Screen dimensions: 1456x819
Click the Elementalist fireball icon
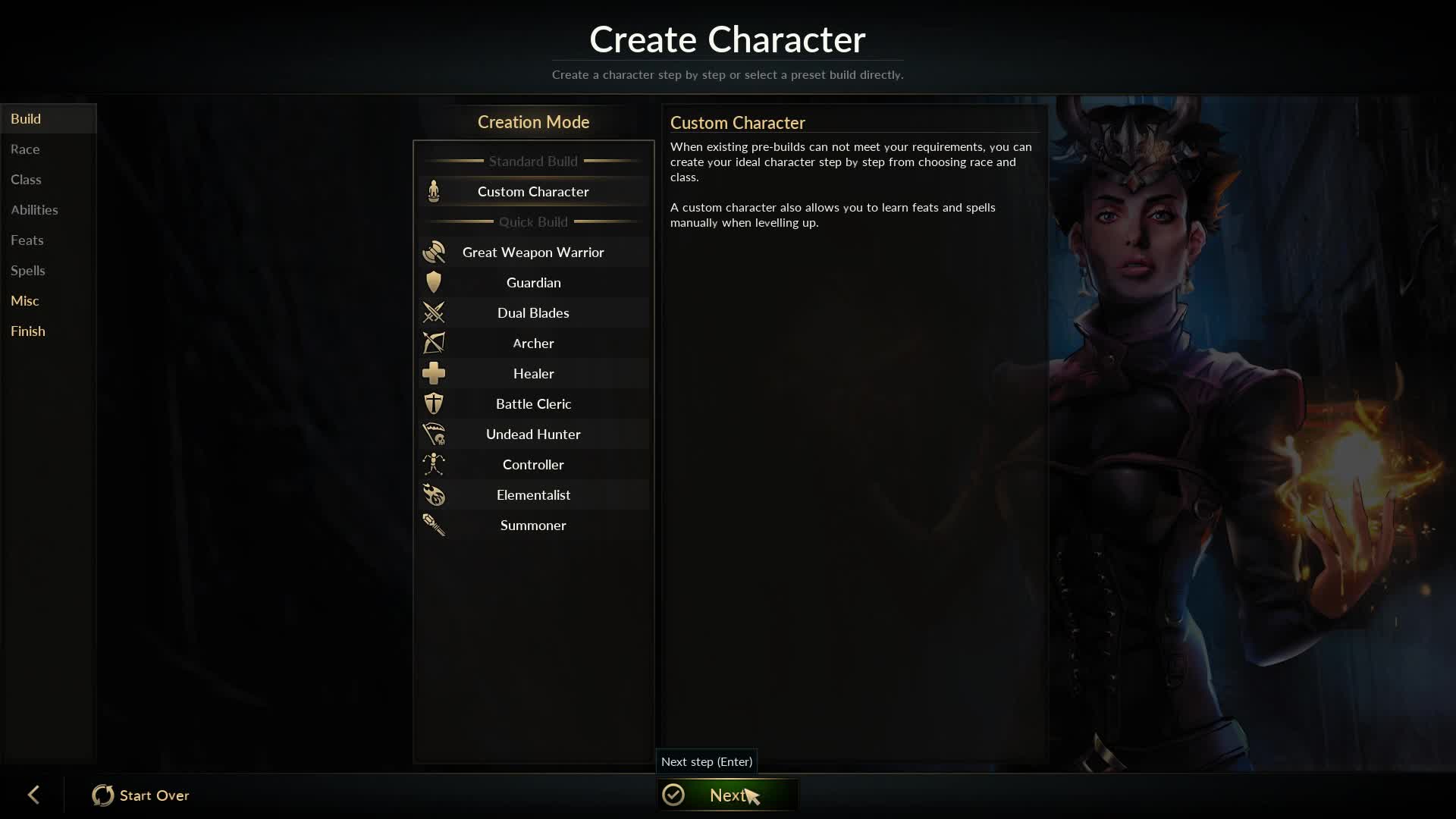[434, 494]
